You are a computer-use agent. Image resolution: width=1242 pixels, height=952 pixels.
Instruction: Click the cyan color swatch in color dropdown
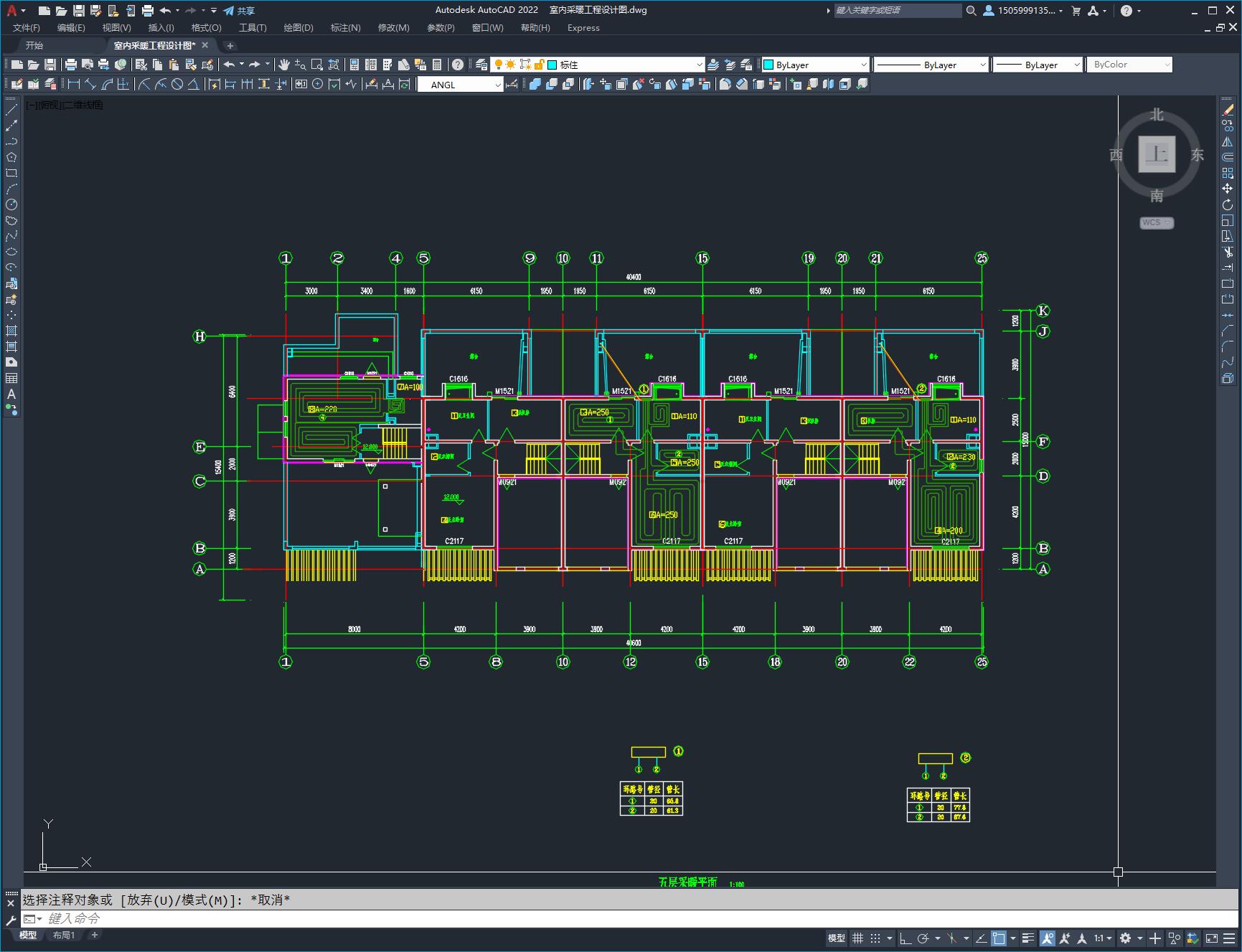click(x=768, y=65)
